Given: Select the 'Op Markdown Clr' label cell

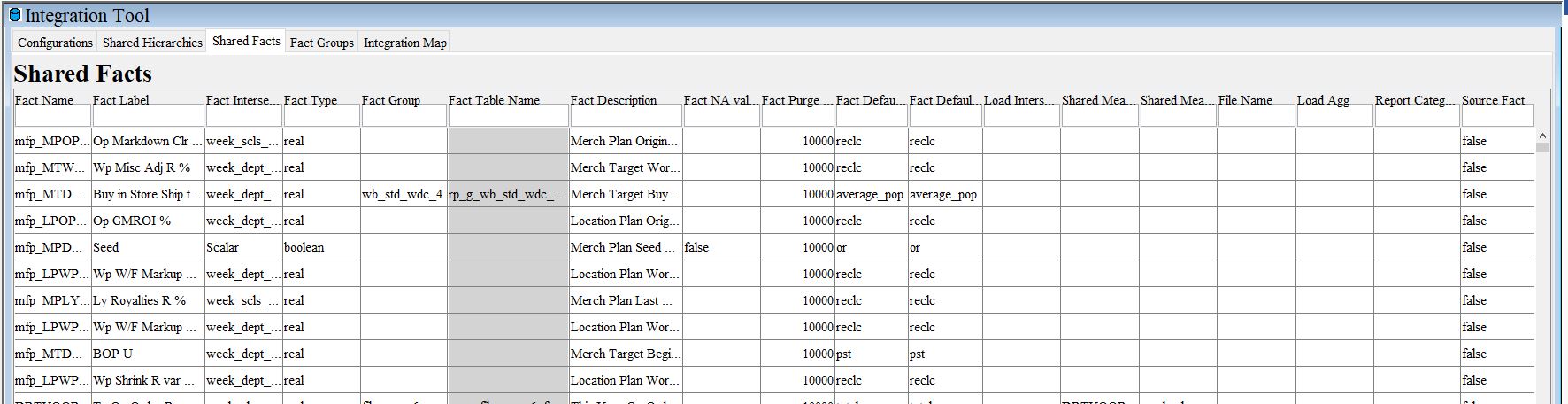Looking at the screenshot, I should [148, 141].
